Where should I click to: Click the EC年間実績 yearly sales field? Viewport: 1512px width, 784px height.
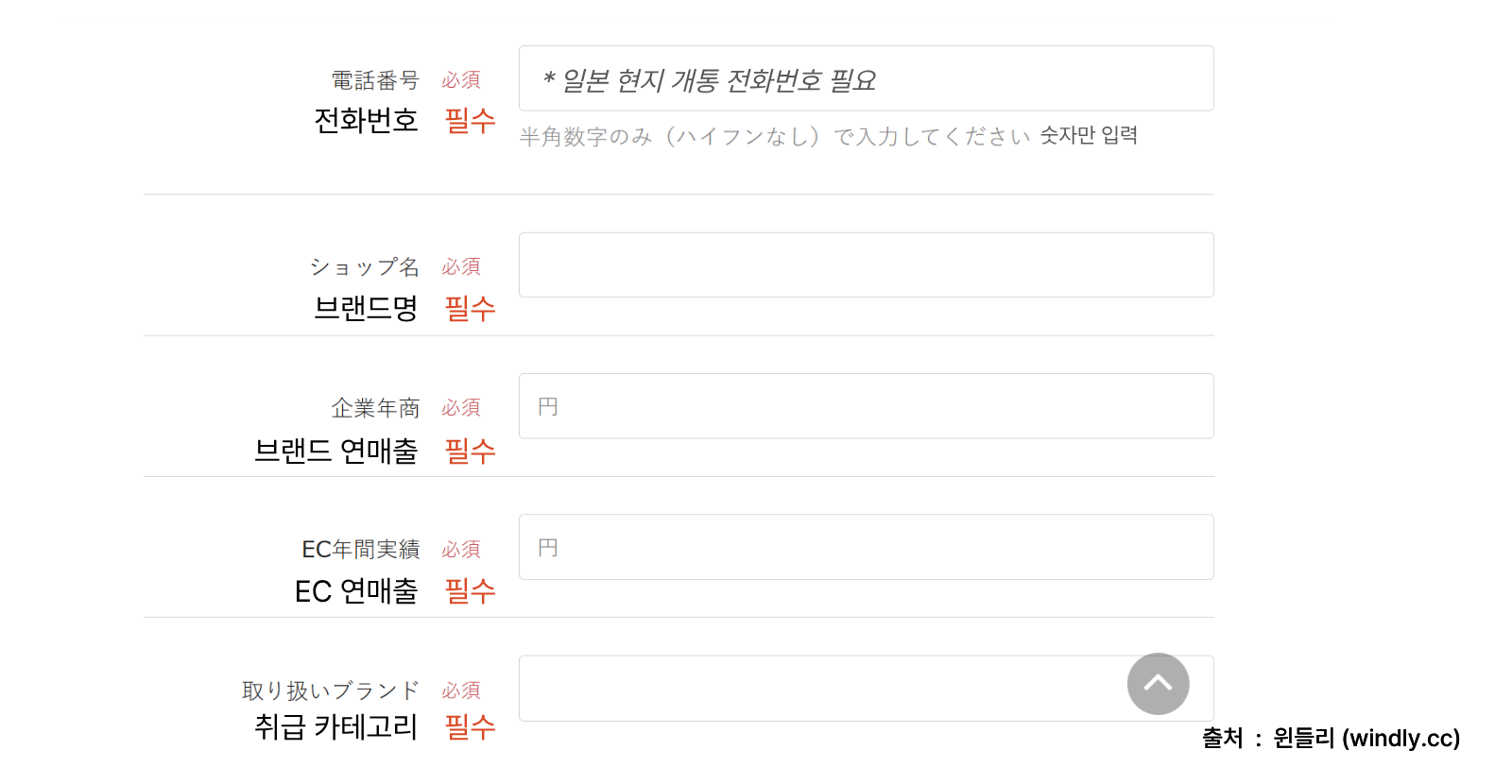865,546
